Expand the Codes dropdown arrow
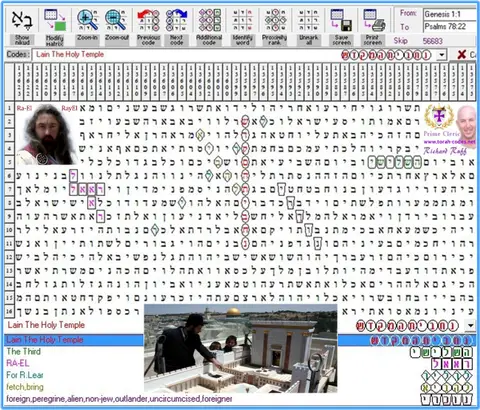This screenshot has height=410, width=480. (x=442, y=55)
